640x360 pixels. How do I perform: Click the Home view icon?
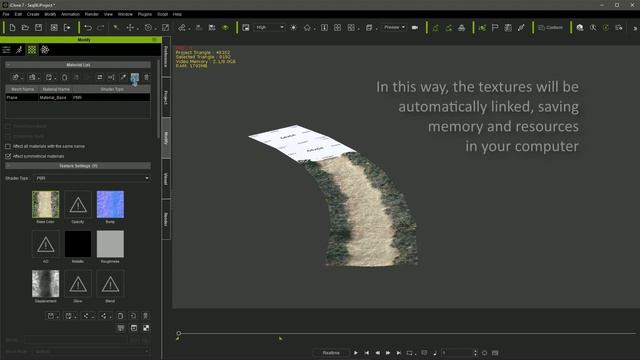point(307,27)
